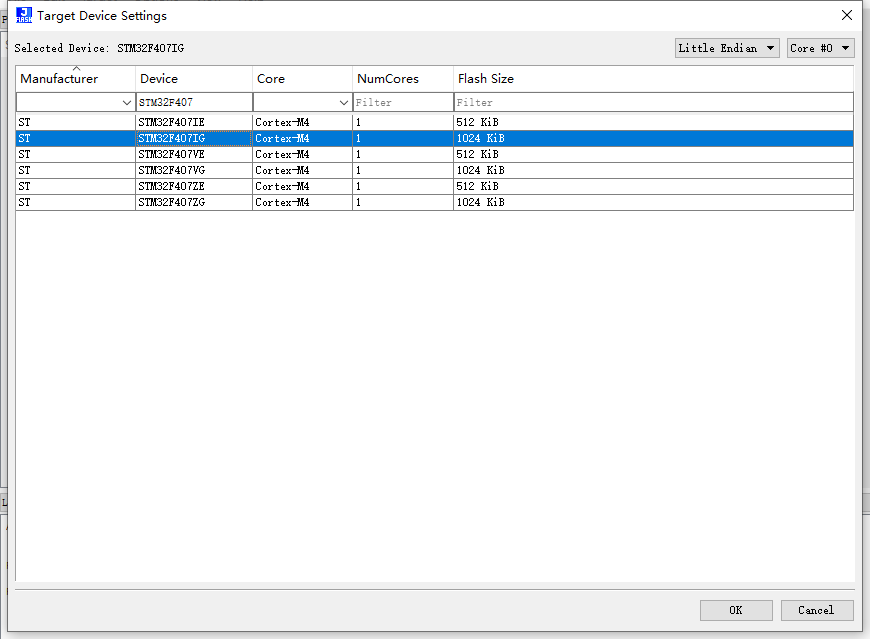Confirm selection with the OK button

click(x=736, y=610)
